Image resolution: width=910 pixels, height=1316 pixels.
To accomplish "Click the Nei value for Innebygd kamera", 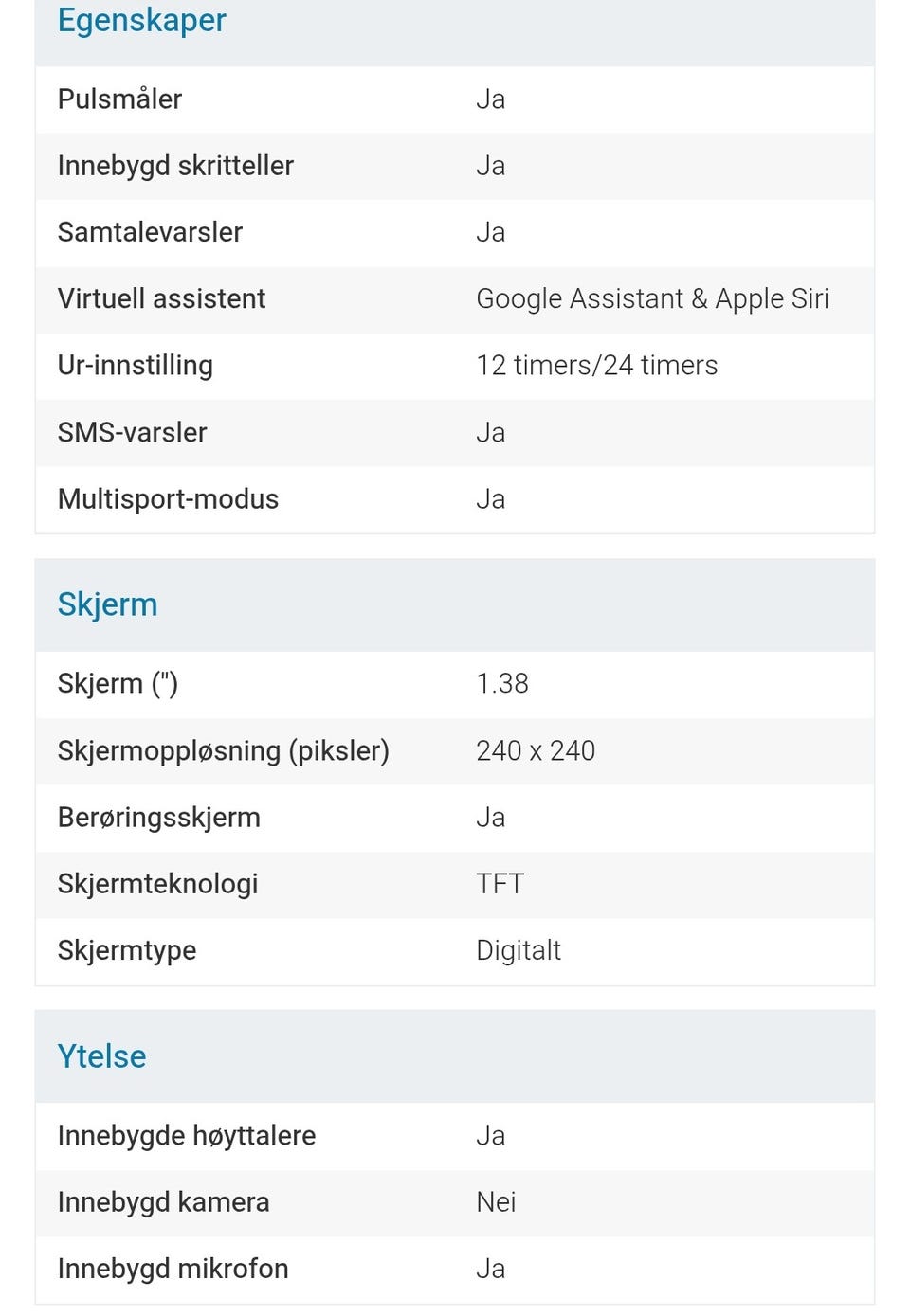I will click(x=496, y=1202).
